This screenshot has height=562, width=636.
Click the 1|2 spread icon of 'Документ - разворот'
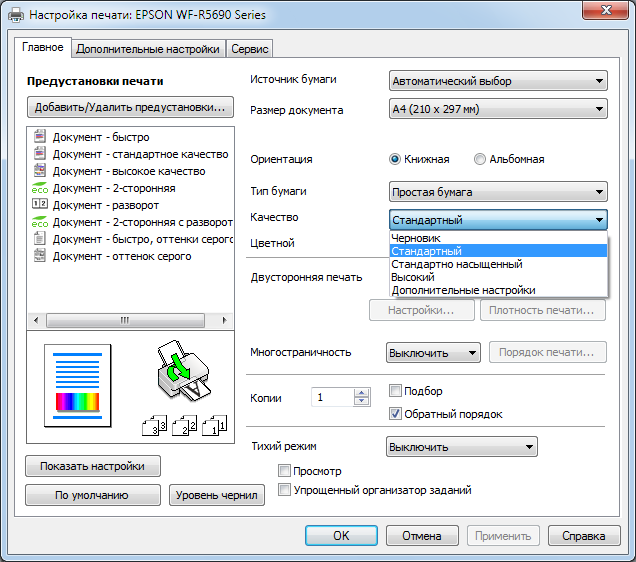(39, 204)
